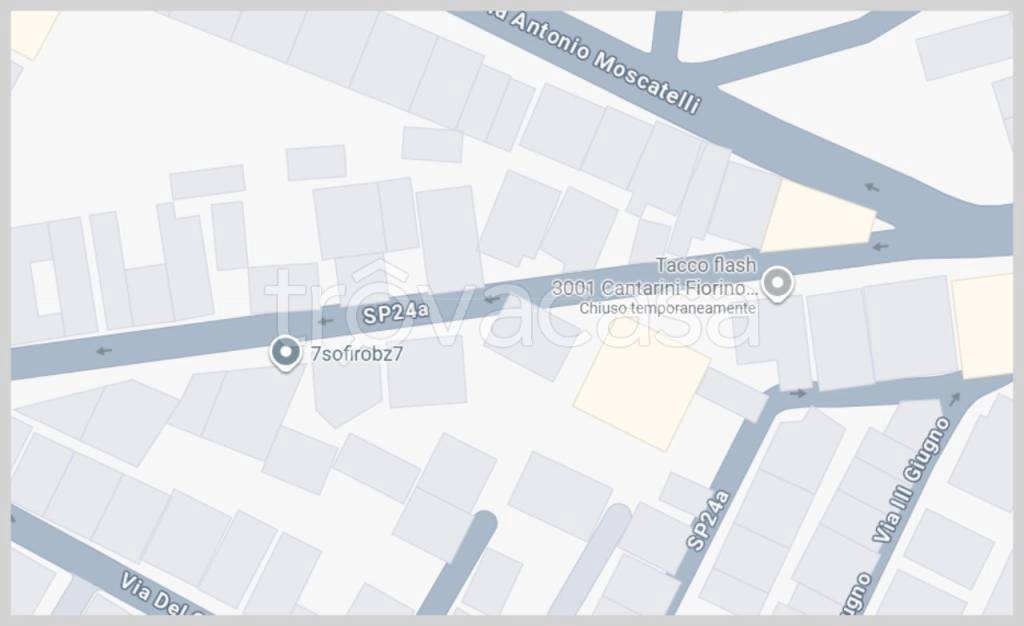Click the left-pointing arrow just left of the horizontal SP24a label
This screenshot has width=1024, height=626.
tap(325, 321)
